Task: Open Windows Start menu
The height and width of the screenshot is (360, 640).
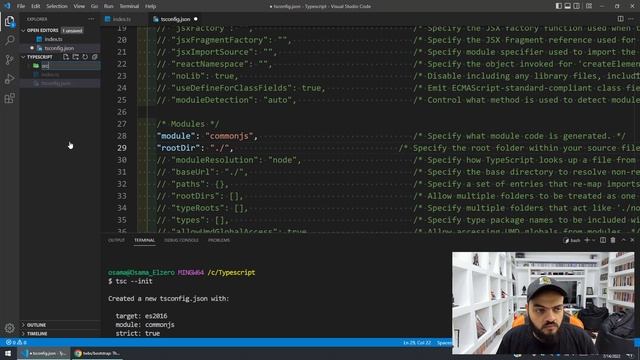Action: [x=8, y=353]
